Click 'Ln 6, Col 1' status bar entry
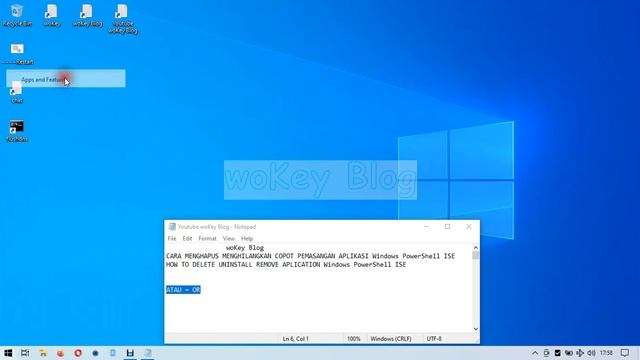Screen dimensions: 640x360 [x=296, y=339]
